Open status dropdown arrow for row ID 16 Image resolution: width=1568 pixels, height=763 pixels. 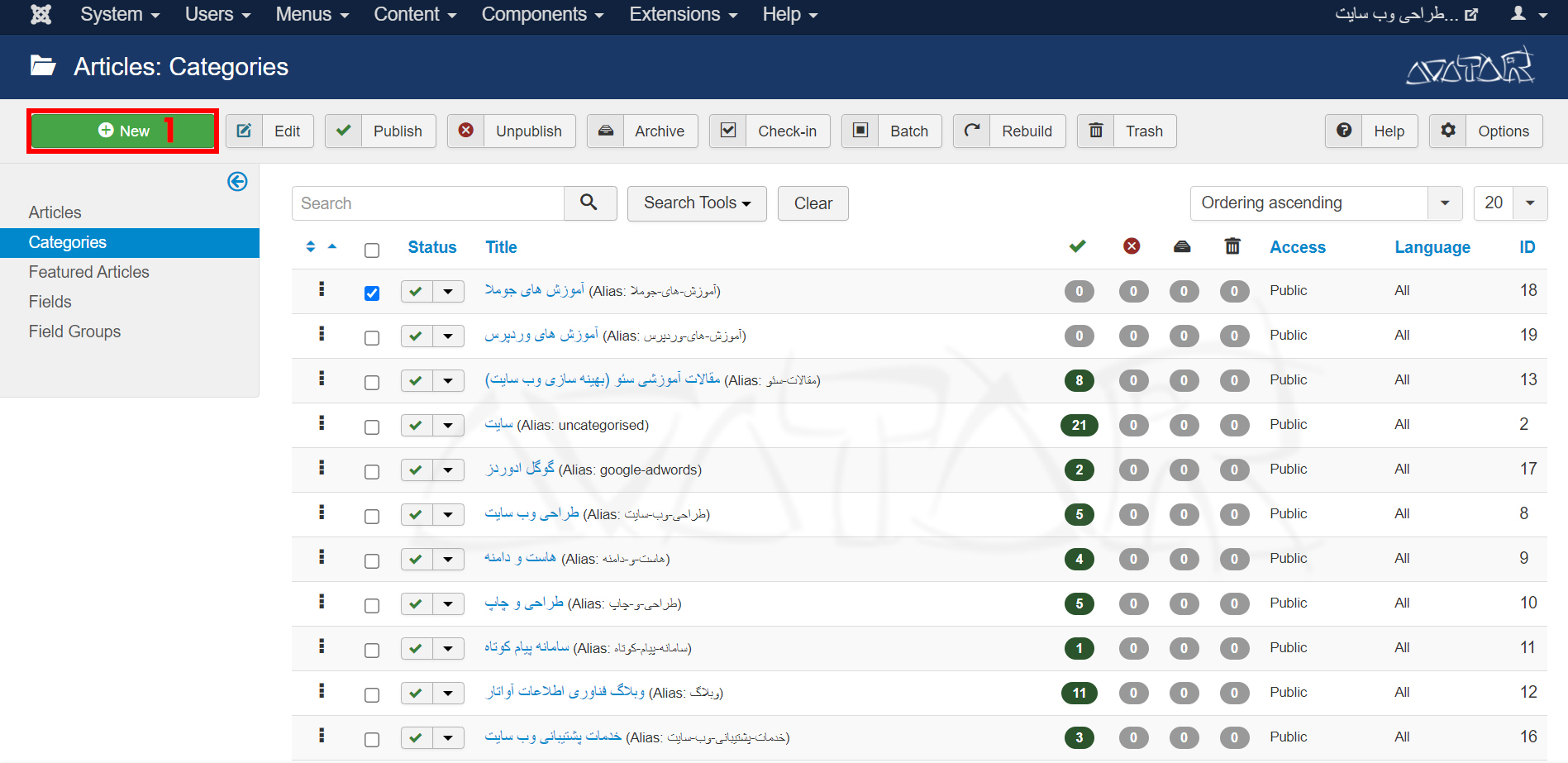(x=448, y=737)
